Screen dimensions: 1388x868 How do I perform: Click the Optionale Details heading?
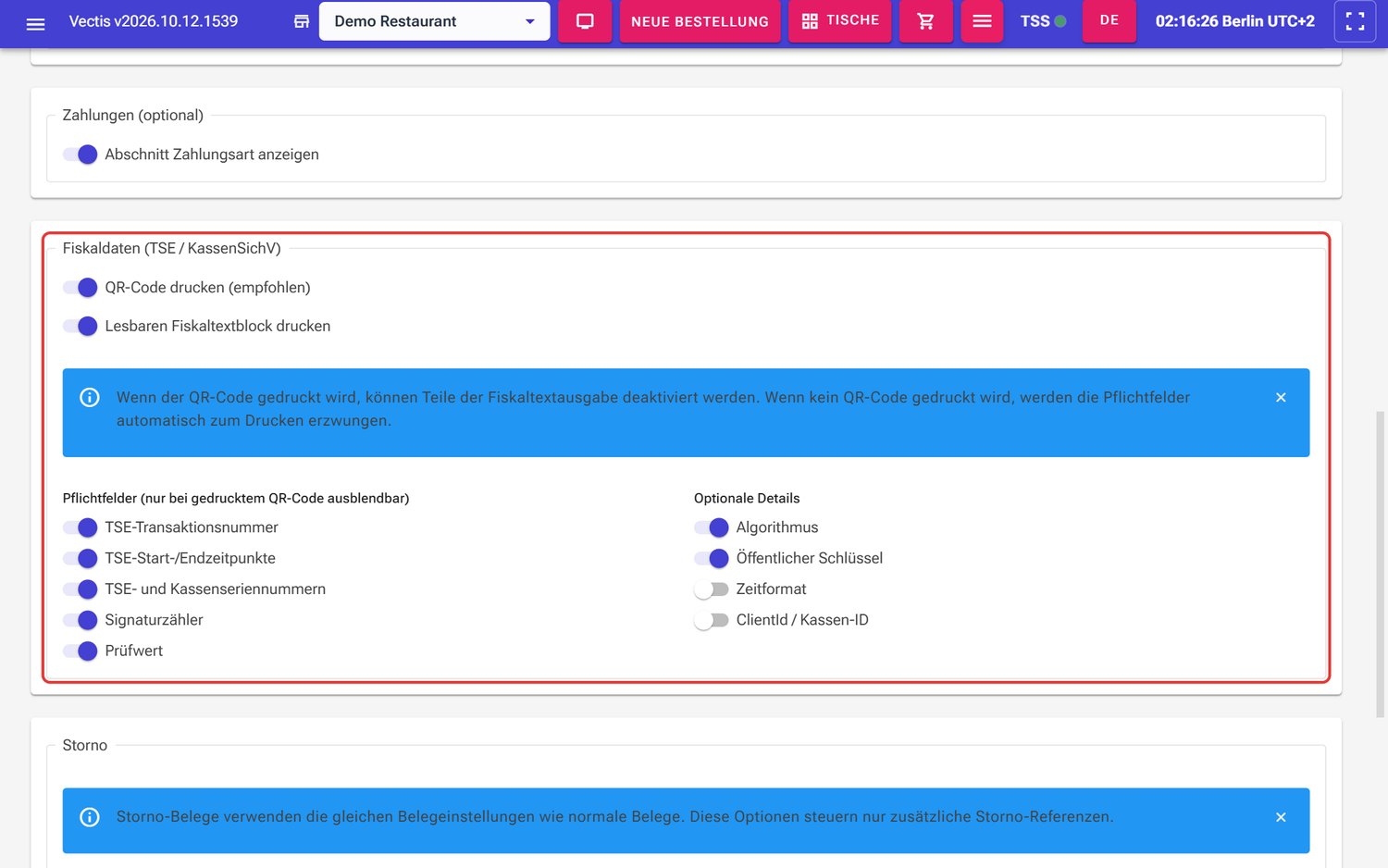[x=747, y=498]
